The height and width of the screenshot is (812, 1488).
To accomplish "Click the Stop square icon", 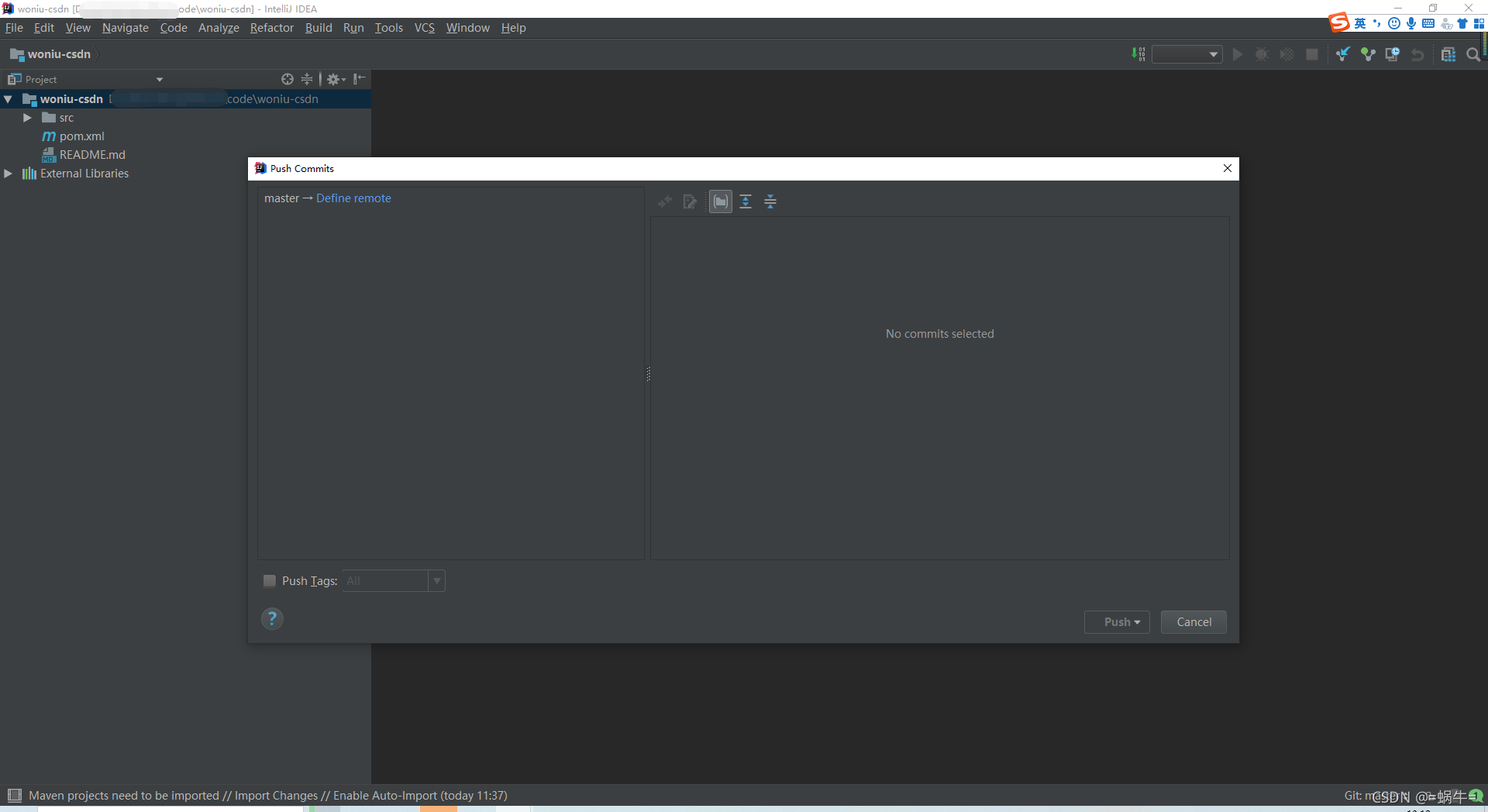I will pos(1312,54).
